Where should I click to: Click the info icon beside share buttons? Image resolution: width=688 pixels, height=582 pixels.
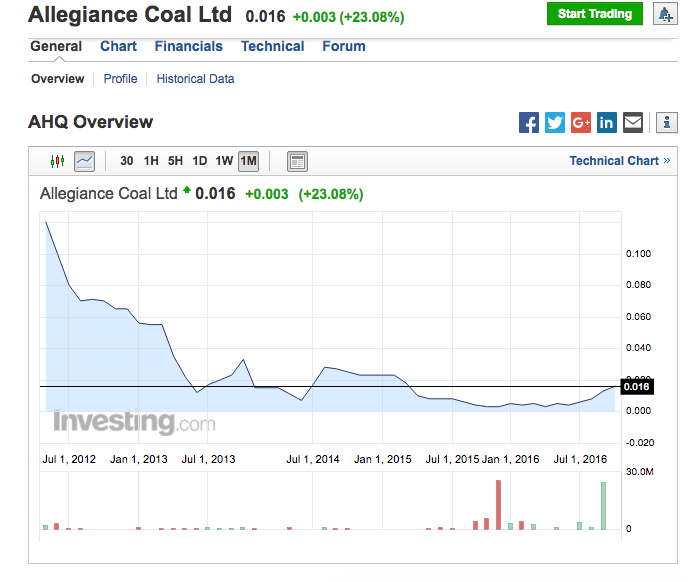[x=666, y=122]
